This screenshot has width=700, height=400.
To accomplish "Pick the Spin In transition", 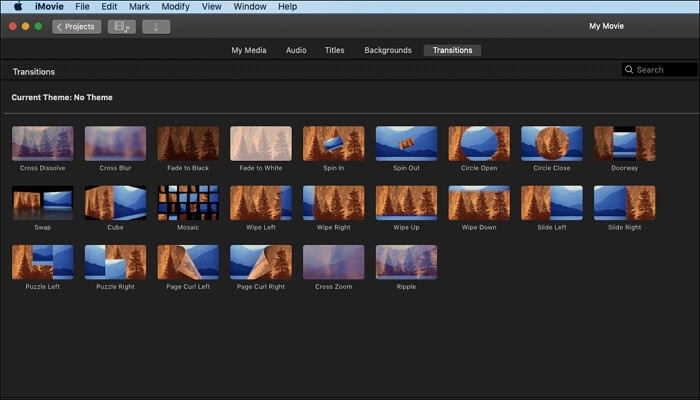I will tap(333, 143).
